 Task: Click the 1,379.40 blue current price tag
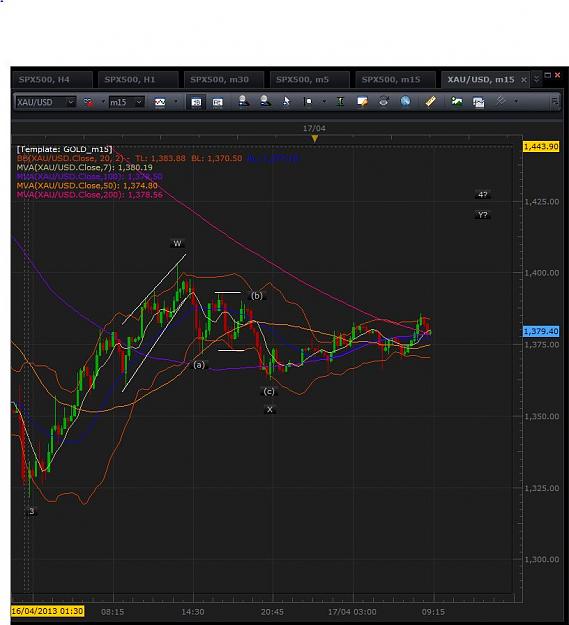pos(541,331)
